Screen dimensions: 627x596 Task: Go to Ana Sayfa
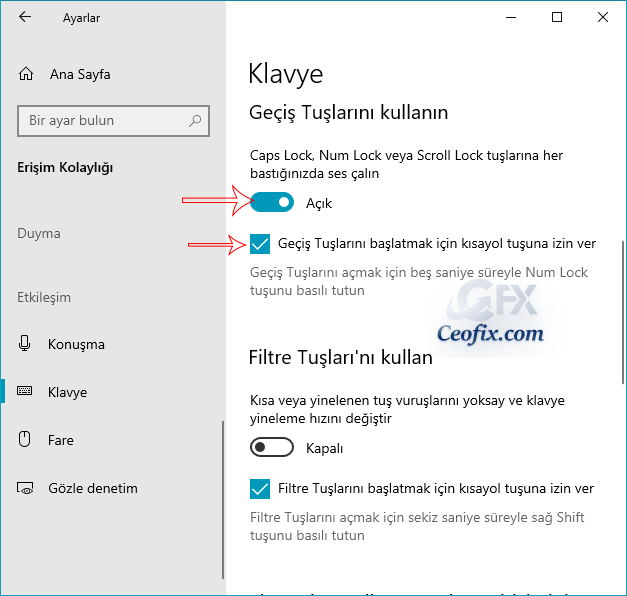[80, 74]
